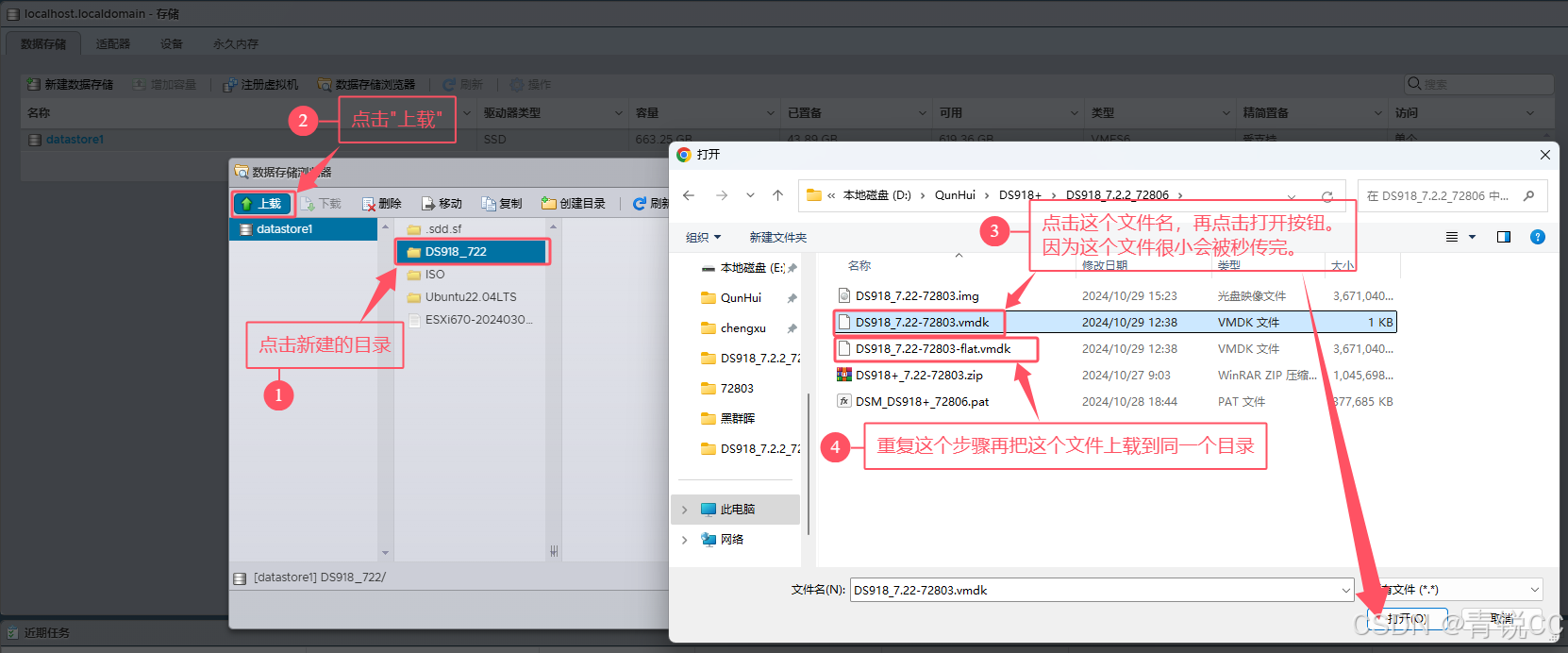Screen dimensions: 1568x653
Task: Go forward in the file dialog
Action: coord(722,195)
